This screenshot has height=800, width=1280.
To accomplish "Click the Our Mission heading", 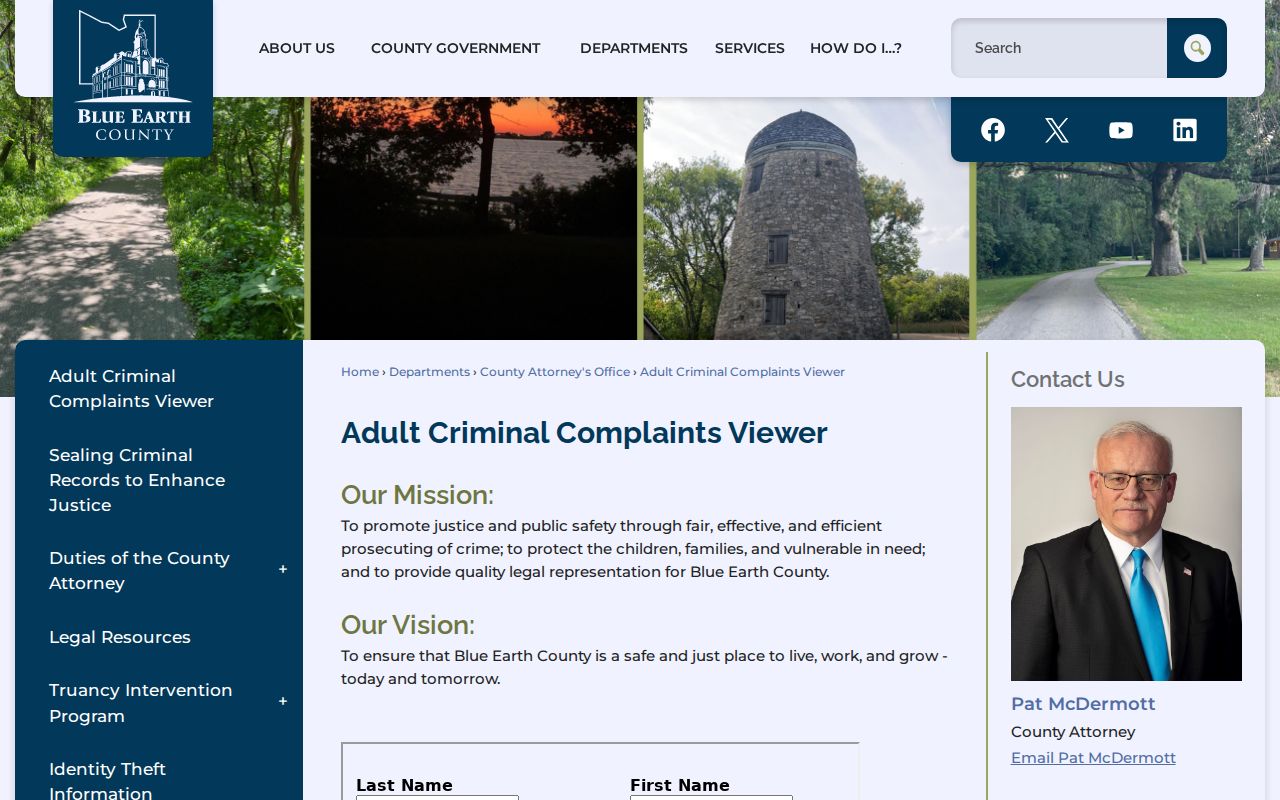I will (417, 495).
